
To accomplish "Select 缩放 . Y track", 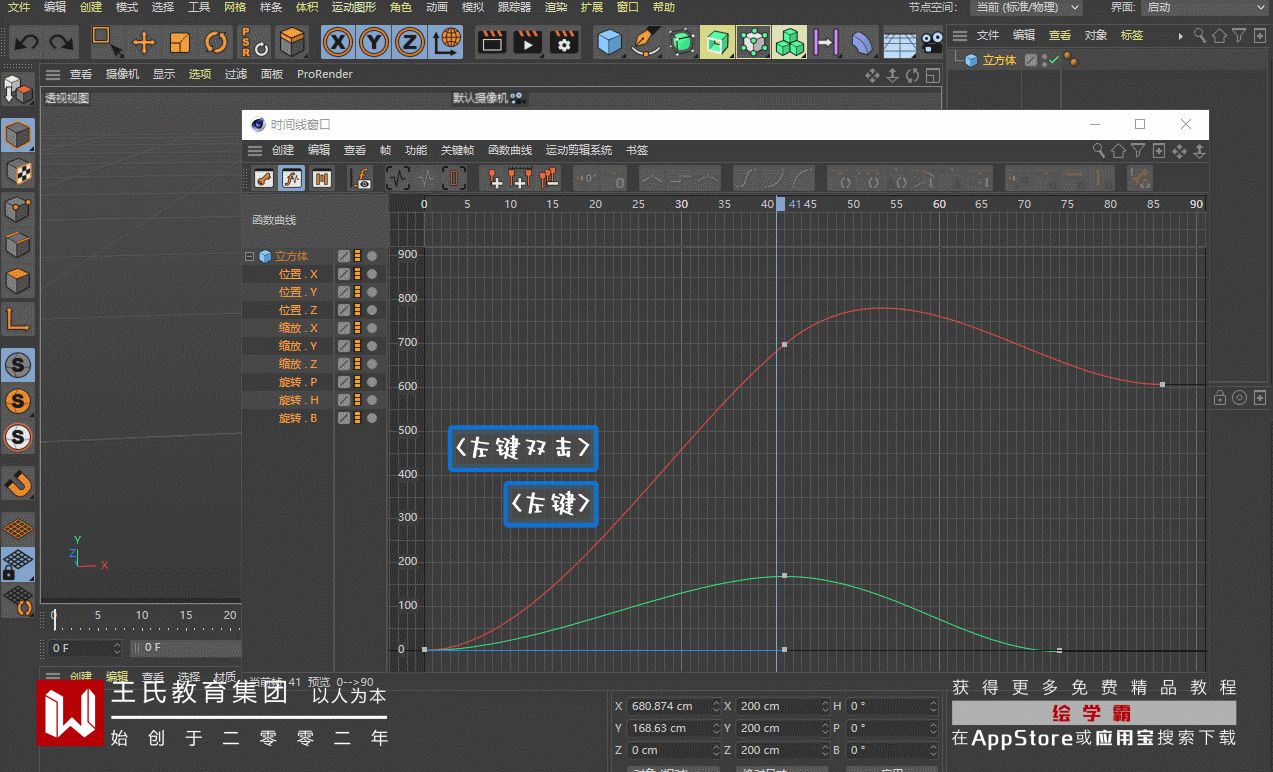I will [298, 346].
